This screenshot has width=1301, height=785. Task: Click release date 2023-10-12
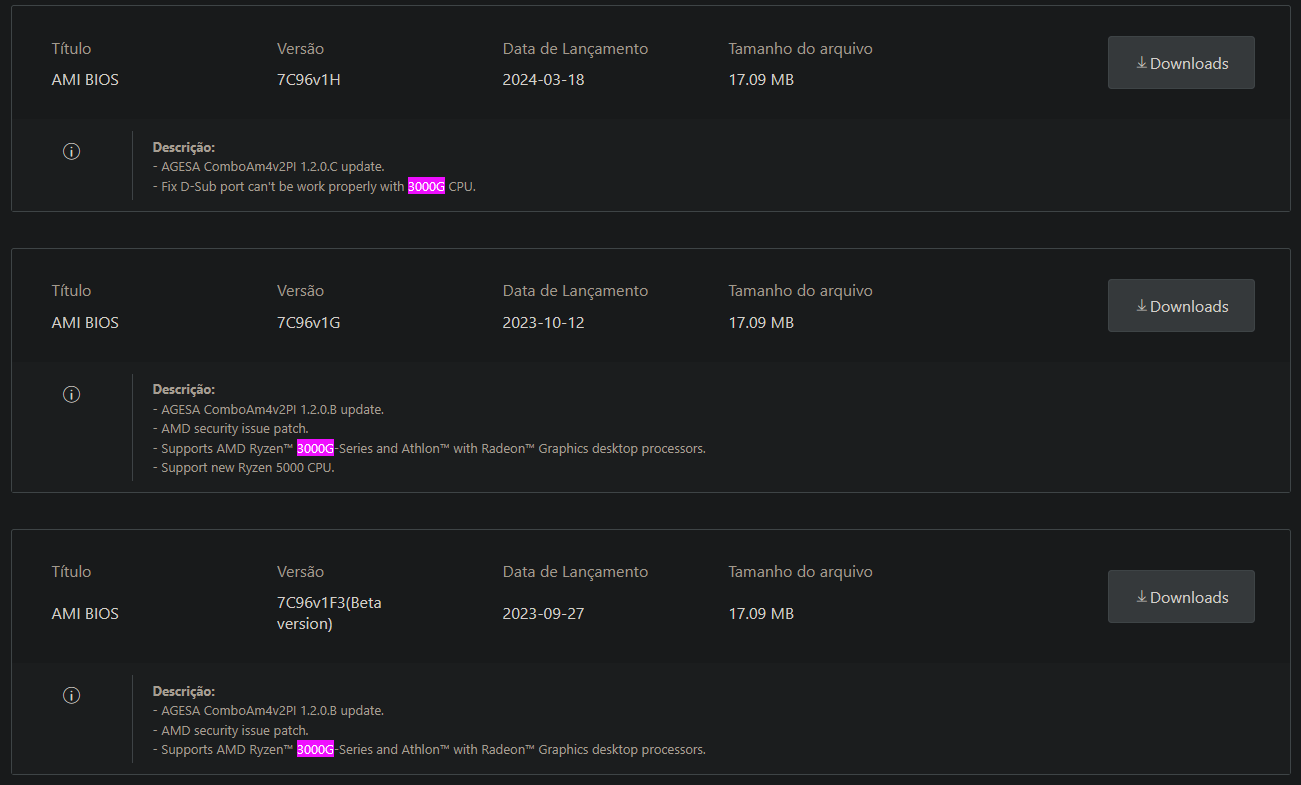pos(543,323)
